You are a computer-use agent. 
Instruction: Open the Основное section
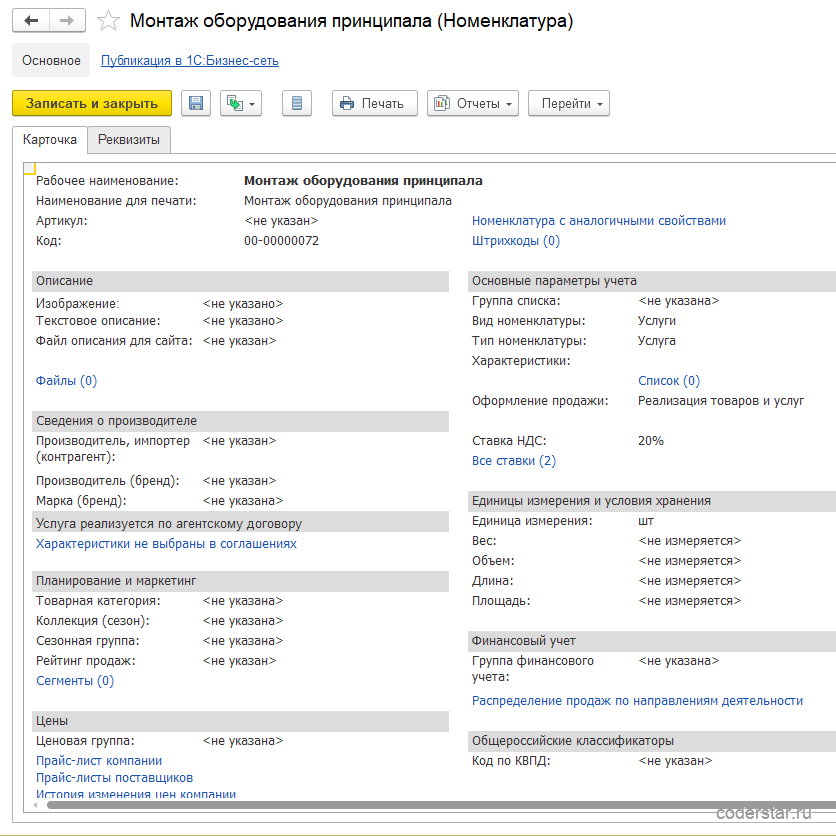click(x=51, y=60)
